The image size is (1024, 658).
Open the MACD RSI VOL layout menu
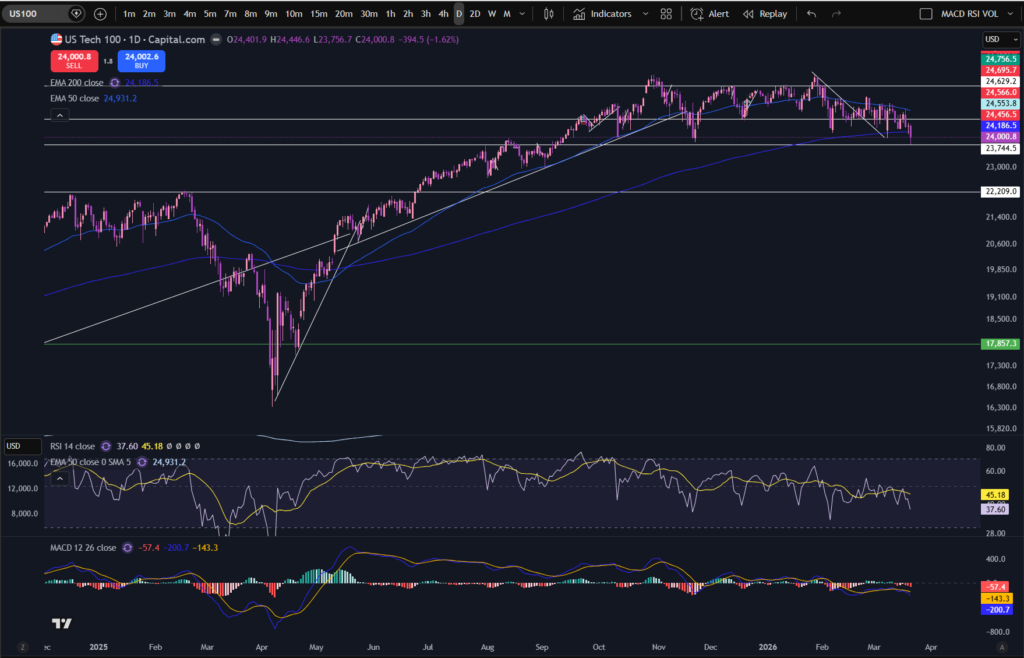[x=976, y=14]
